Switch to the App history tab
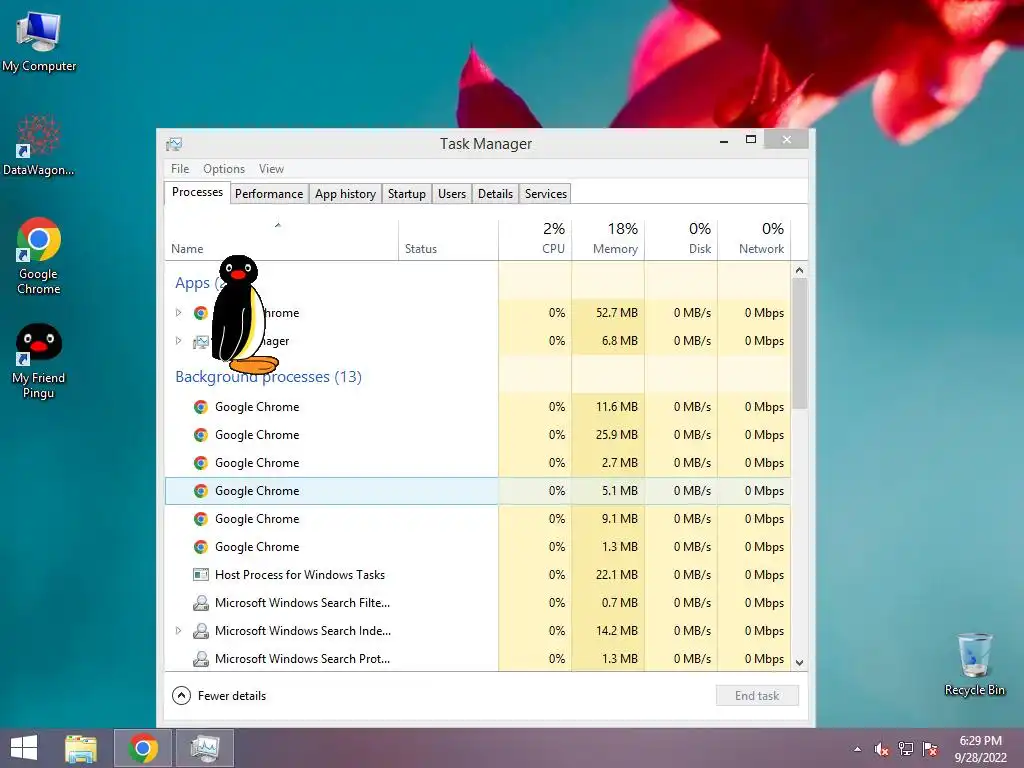This screenshot has height=768, width=1024. (345, 194)
